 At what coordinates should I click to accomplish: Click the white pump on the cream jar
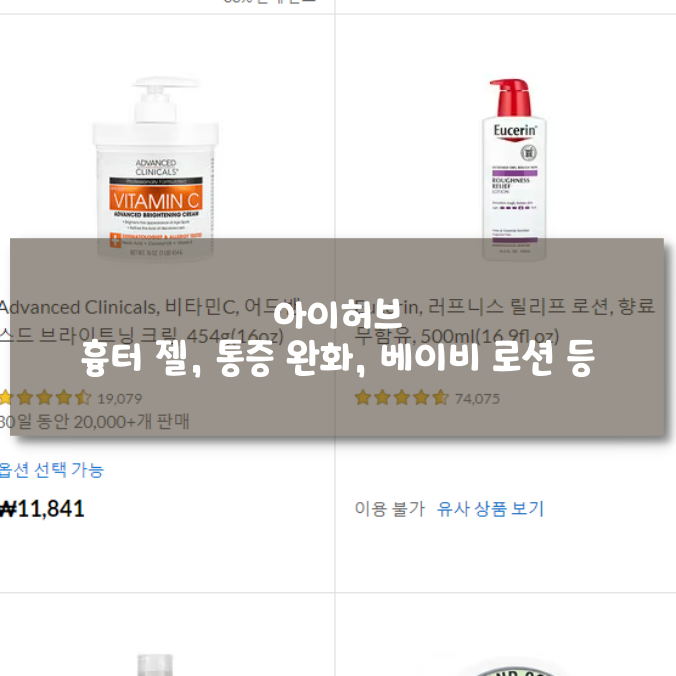pos(160,100)
